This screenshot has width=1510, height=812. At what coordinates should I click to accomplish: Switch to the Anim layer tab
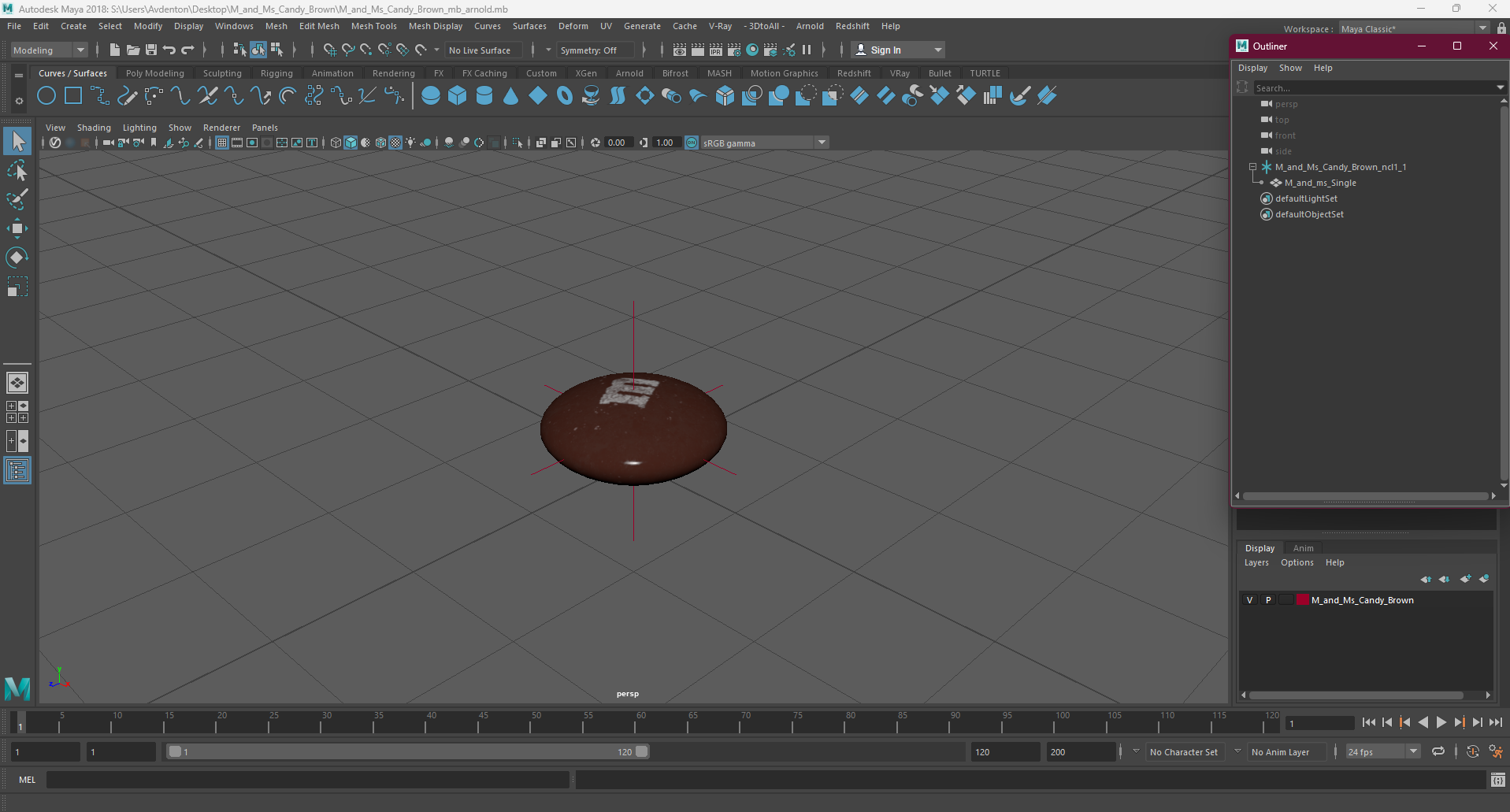1303,548
